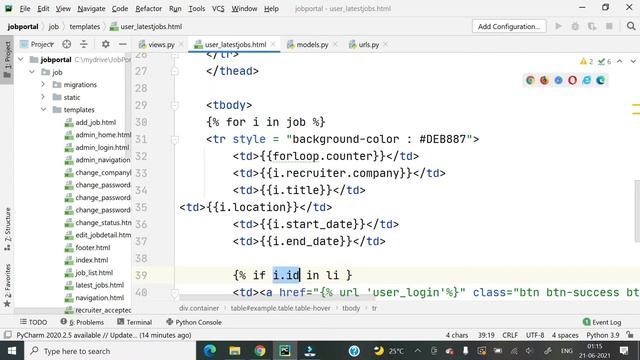Open the Event Log
640x360 pixels.
click(x=602, y=322)
